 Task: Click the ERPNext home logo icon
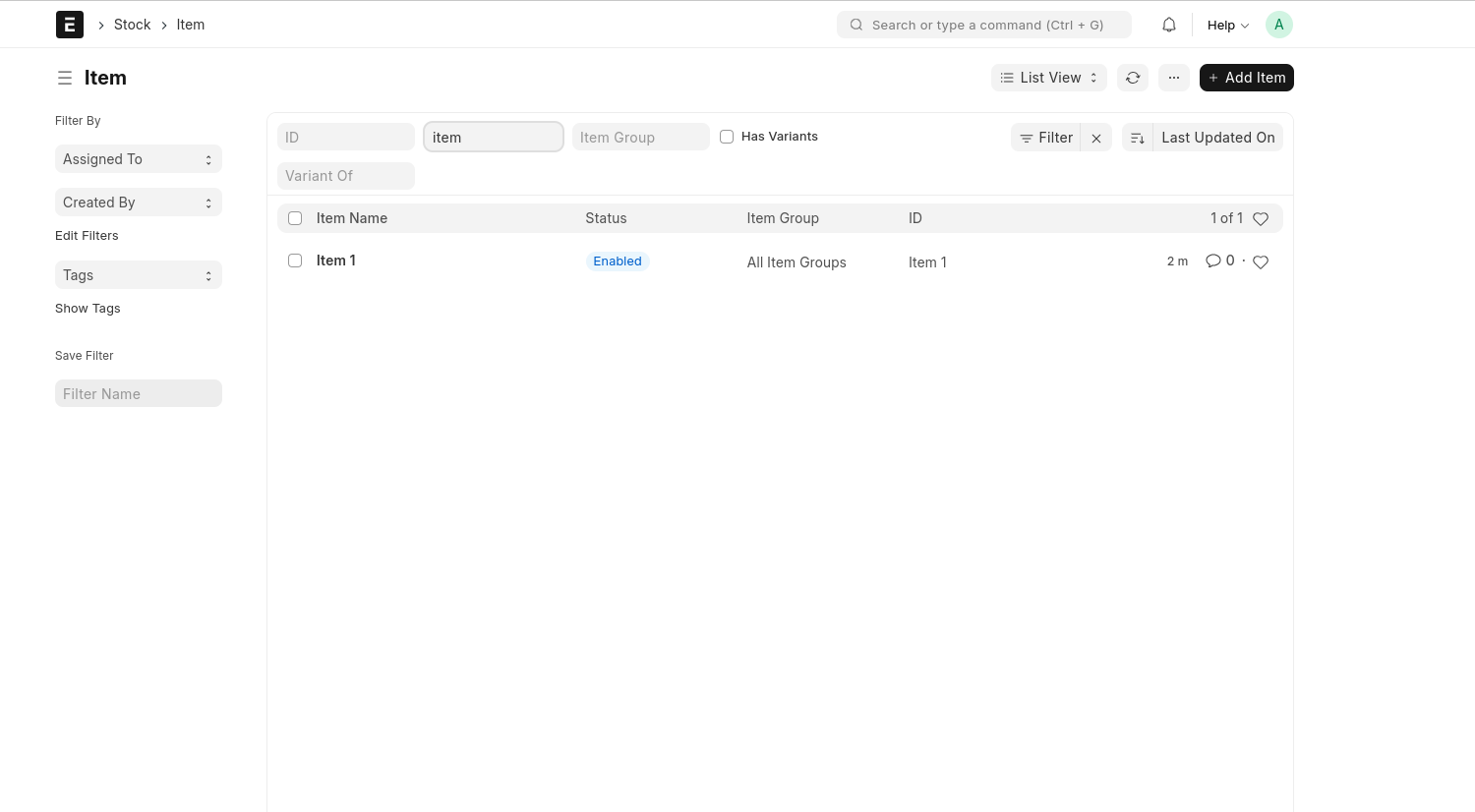(70, 25)
